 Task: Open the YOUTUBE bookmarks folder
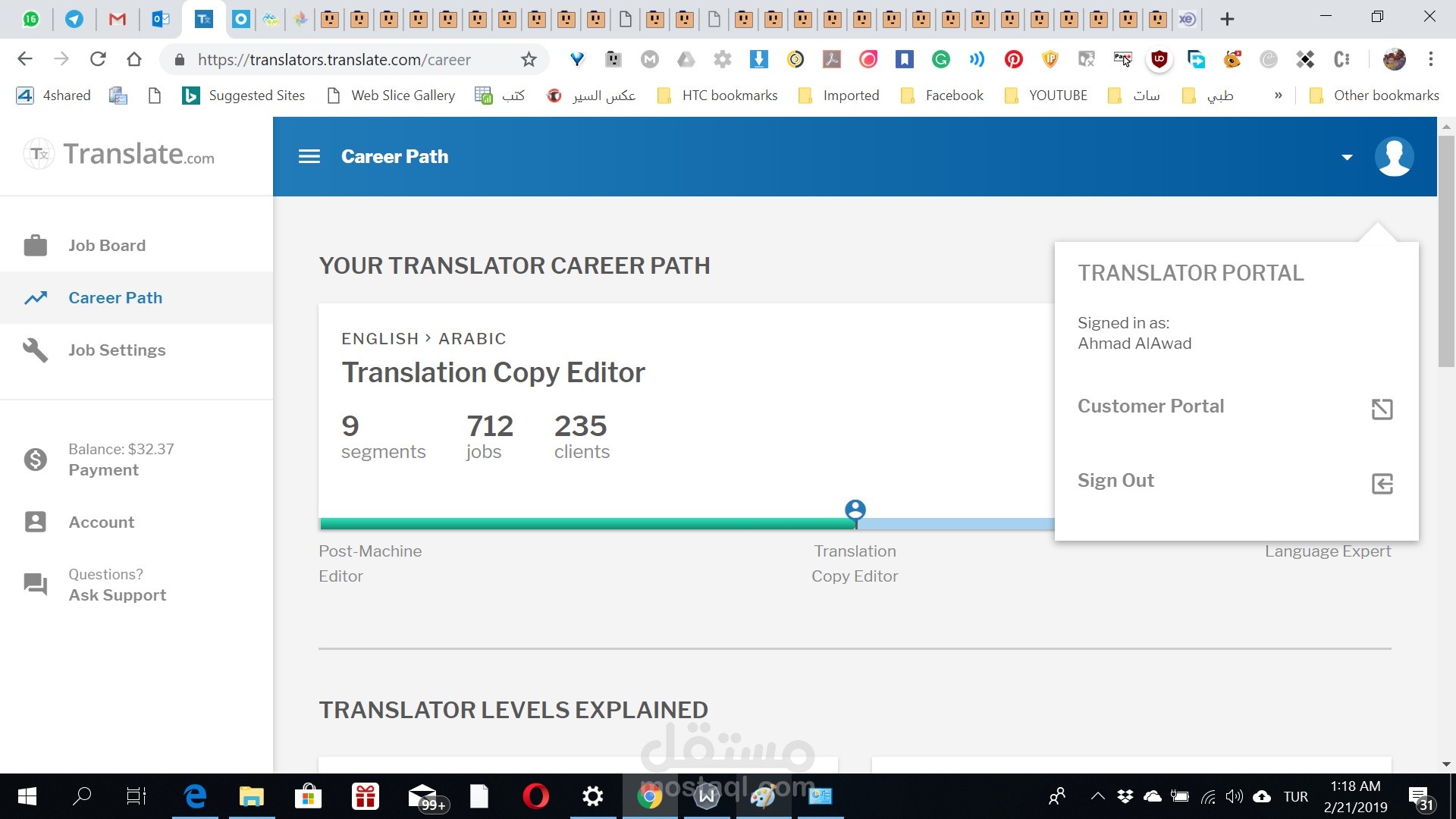tap(1045, 96)
